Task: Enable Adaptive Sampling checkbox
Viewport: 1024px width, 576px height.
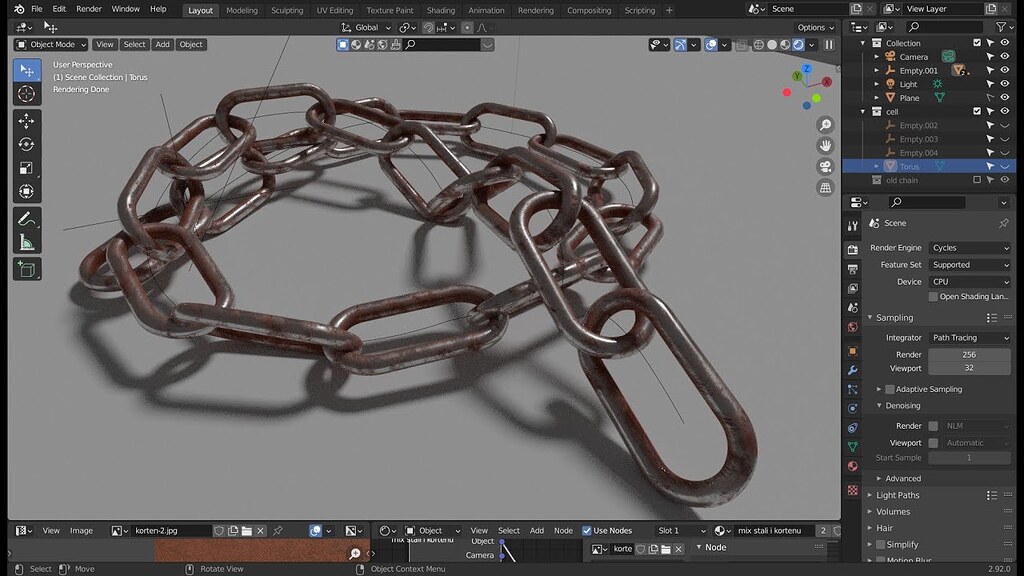Action: [889, 389]
